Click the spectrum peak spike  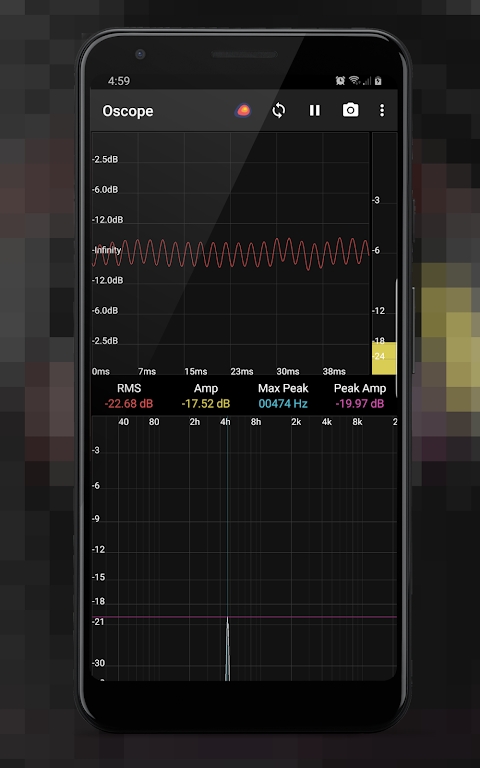coord(227,649)
